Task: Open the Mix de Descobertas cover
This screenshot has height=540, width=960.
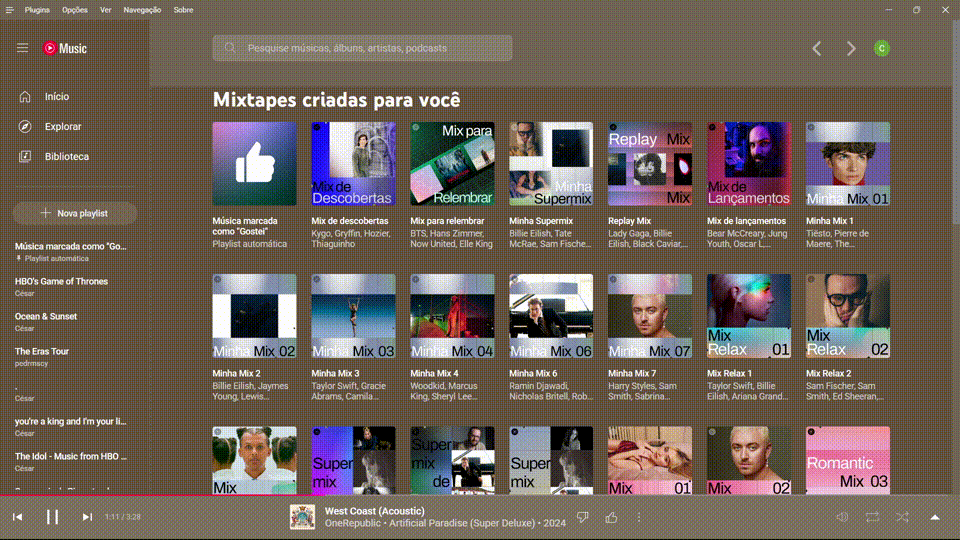Action: (x=353, y=163)
